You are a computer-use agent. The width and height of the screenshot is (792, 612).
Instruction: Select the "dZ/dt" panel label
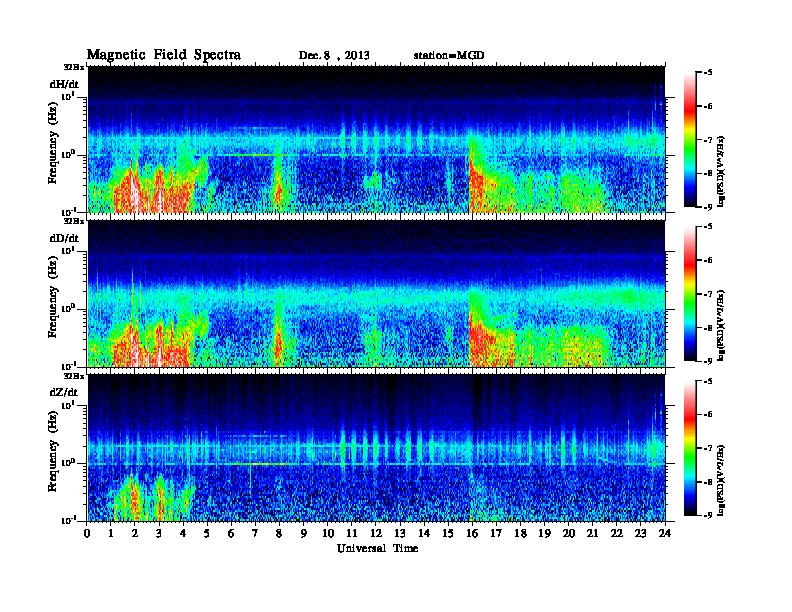(64, 392)
